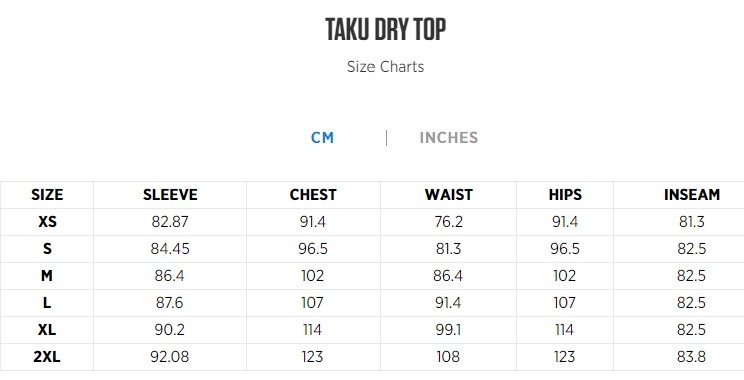The height and width of the screenshot is (380, 744).
Task: Select the XS size row label
Action: [47, 222]
